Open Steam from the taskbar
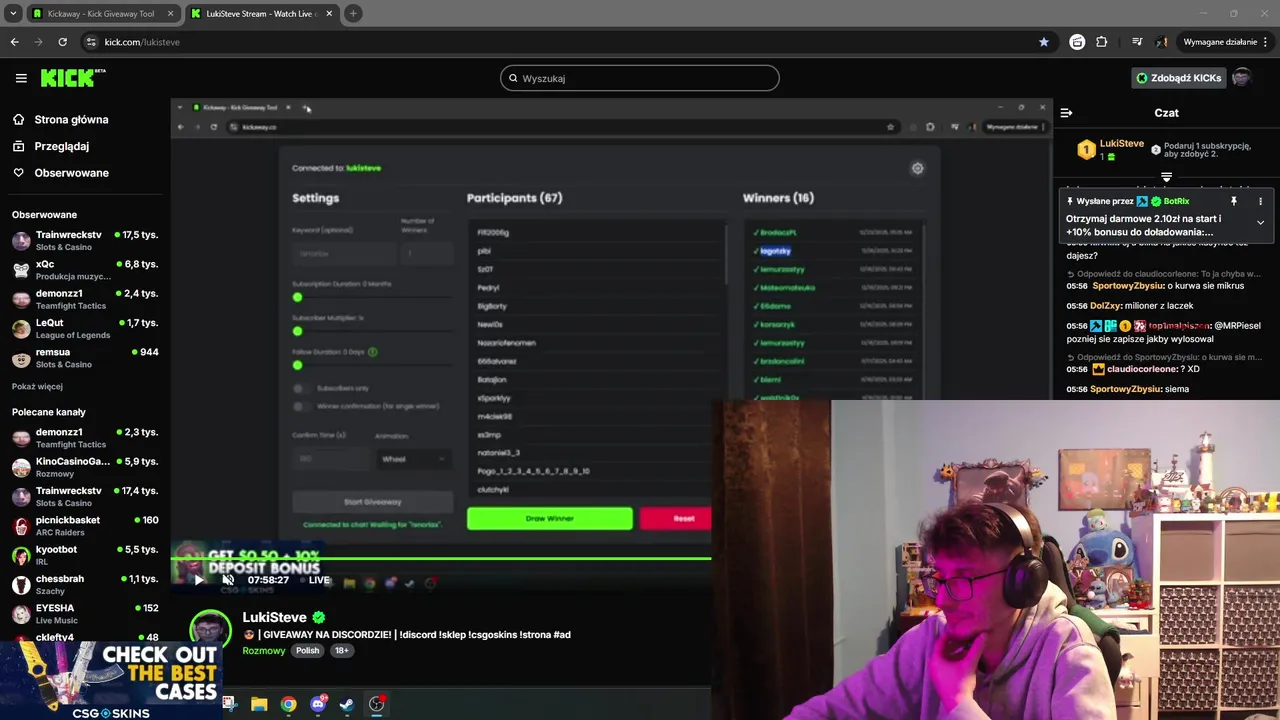The width and height of the screenshot is (1280, 720). click(x=347, y=704)
